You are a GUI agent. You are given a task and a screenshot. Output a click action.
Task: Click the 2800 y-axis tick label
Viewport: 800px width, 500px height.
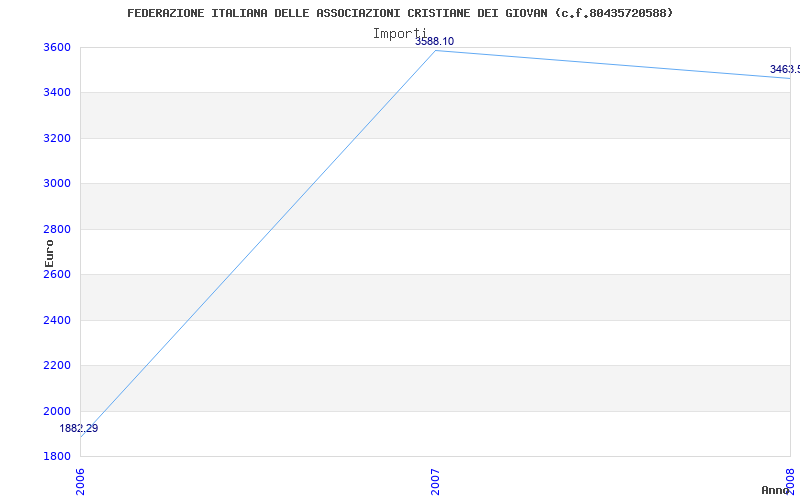(57, 229)
